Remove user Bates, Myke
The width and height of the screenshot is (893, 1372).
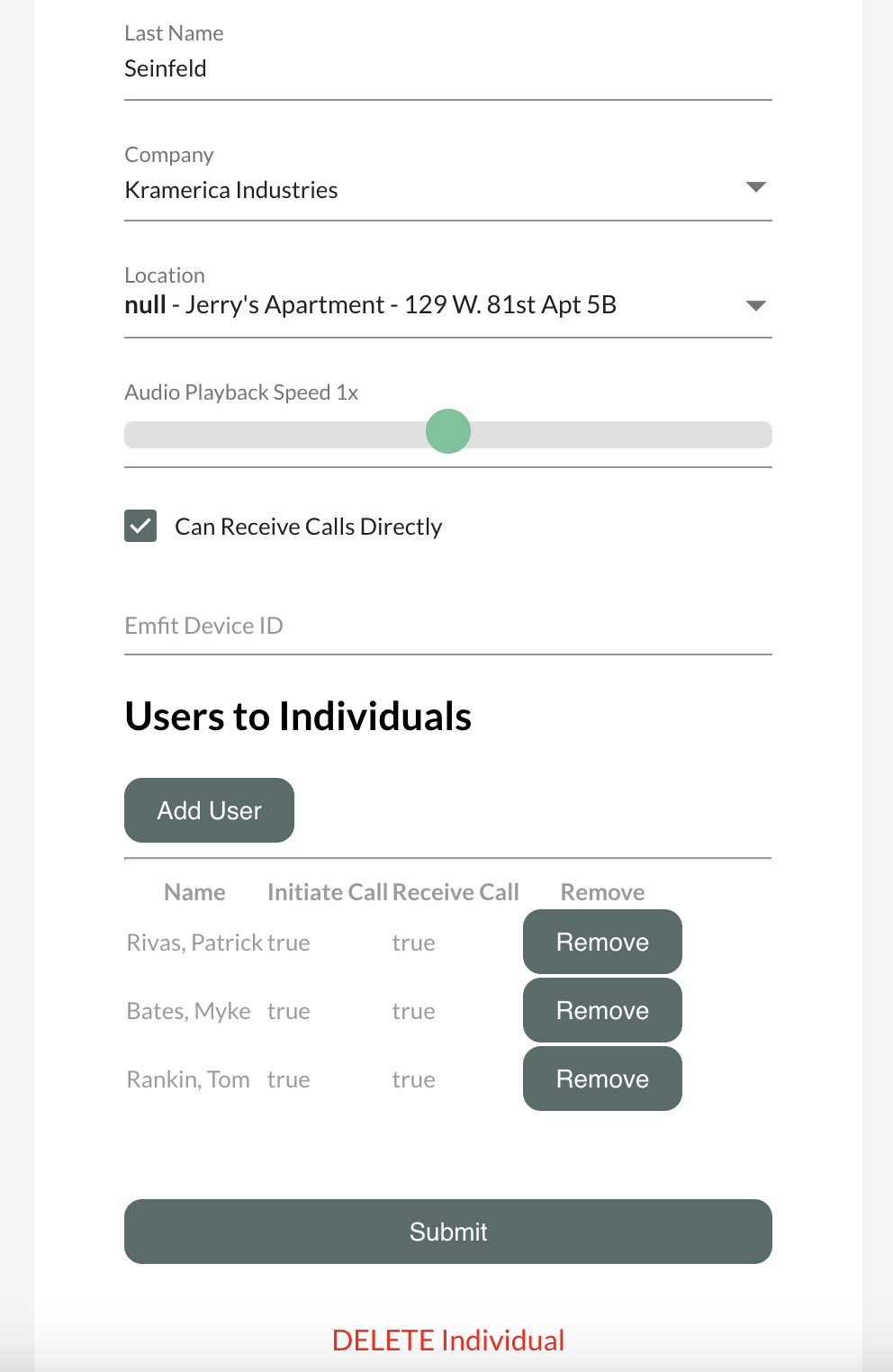tap(602, 1010)
